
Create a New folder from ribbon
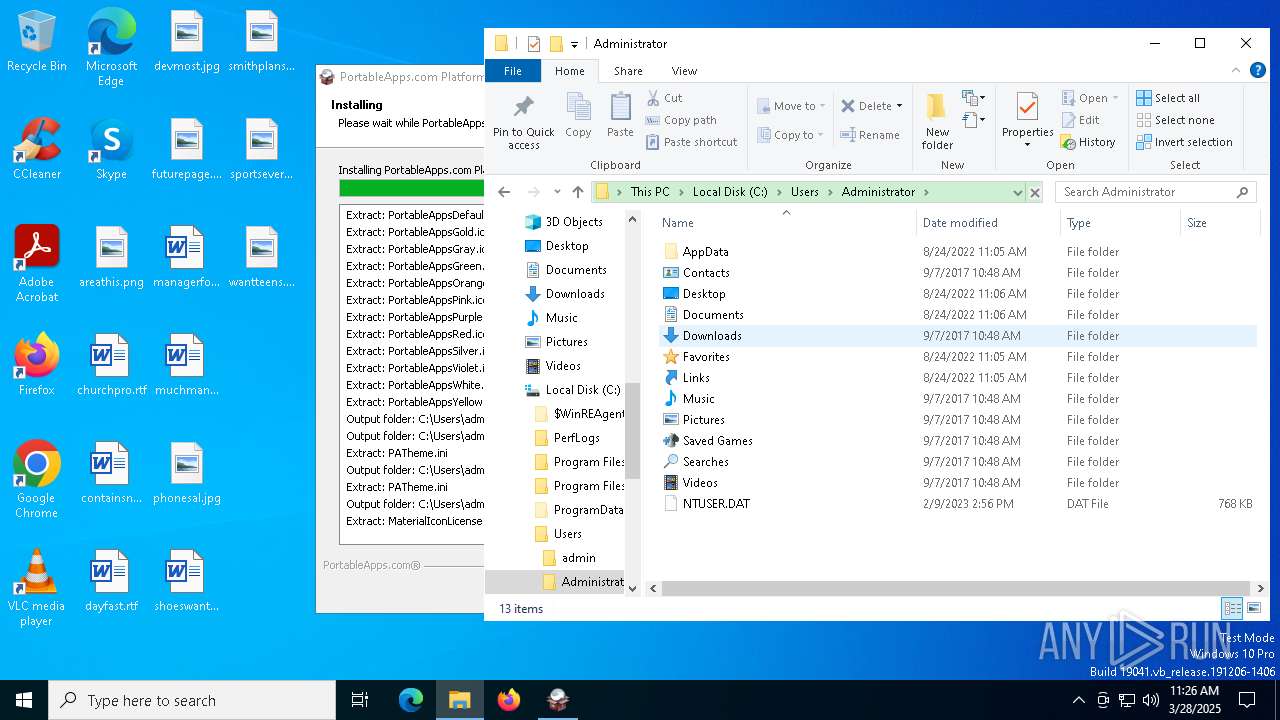(x=937, y=121)
